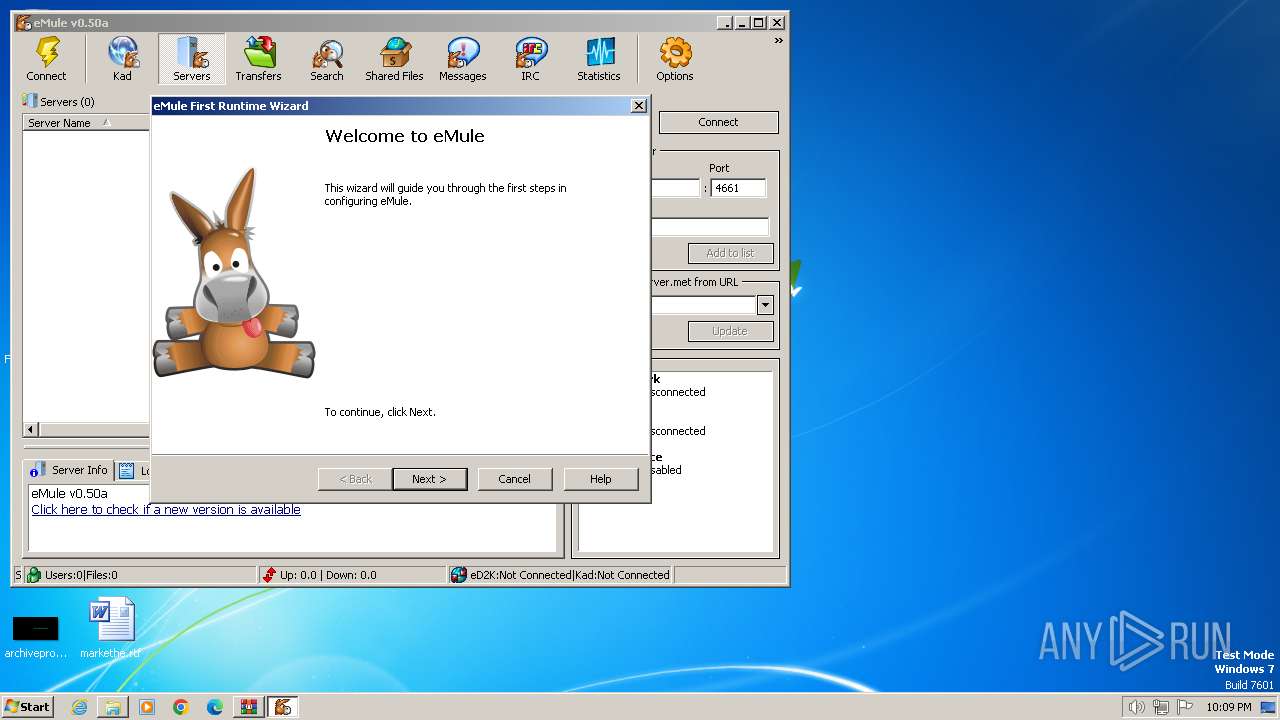This screenshot has height=720, width=1280.
Task: Open the Messages toolbar icon
Action: click(462, 59)
